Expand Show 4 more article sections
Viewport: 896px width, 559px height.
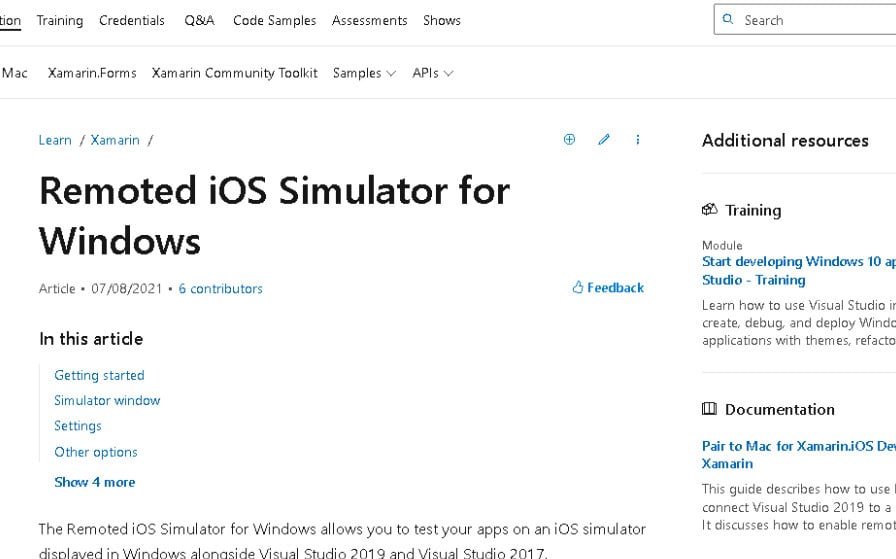95,482
